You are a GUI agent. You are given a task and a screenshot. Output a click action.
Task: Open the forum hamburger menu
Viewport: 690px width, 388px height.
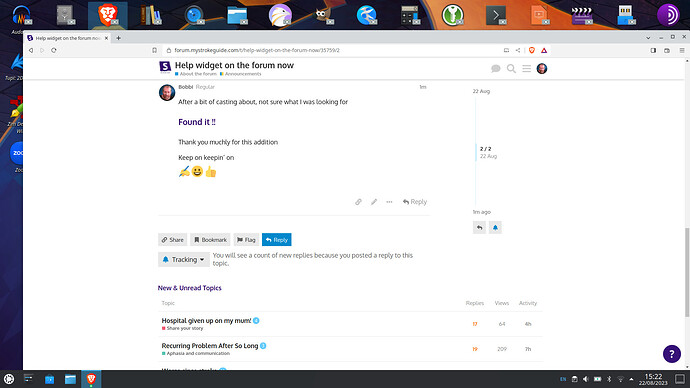tap(526, 69)
